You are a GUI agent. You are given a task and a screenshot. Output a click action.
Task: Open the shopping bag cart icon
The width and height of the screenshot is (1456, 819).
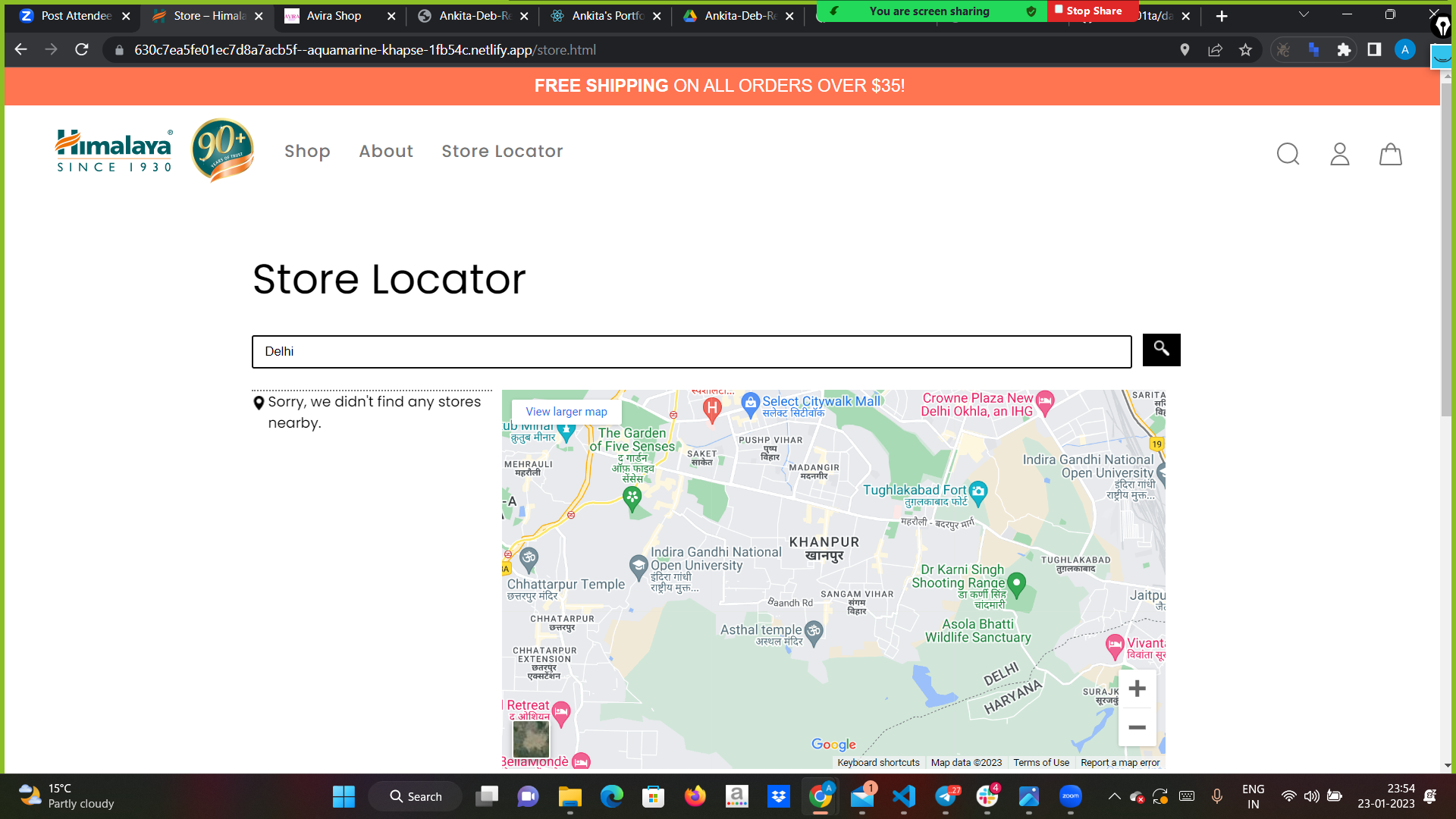pos(1390,154)
